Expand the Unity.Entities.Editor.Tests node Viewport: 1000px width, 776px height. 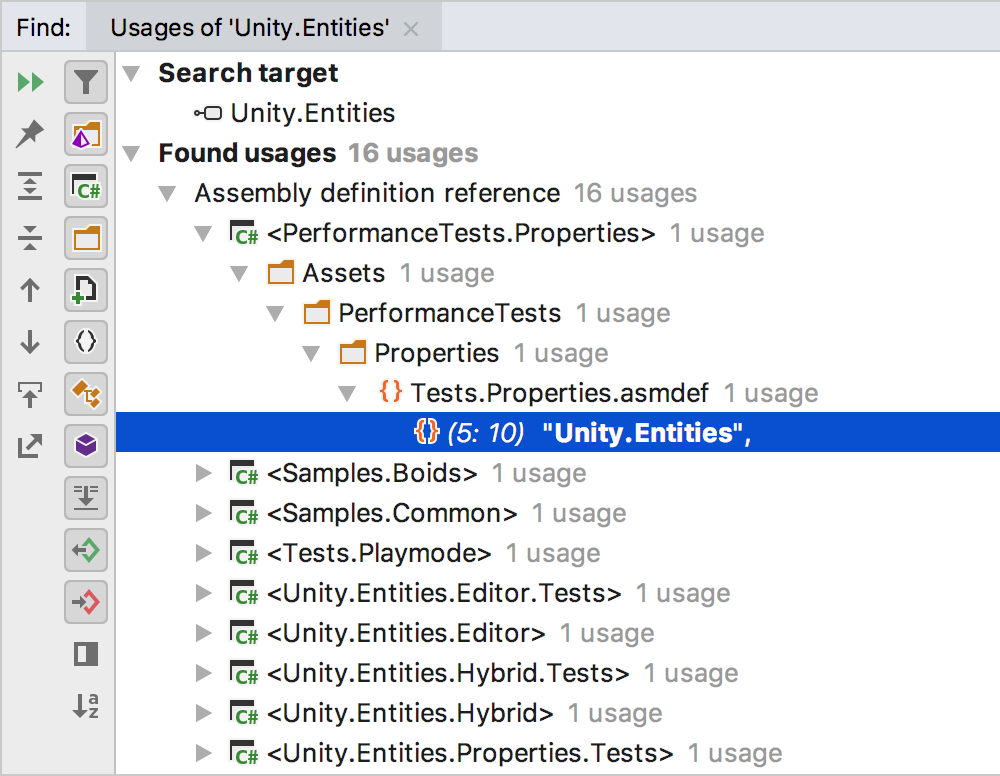coord(203,594)
